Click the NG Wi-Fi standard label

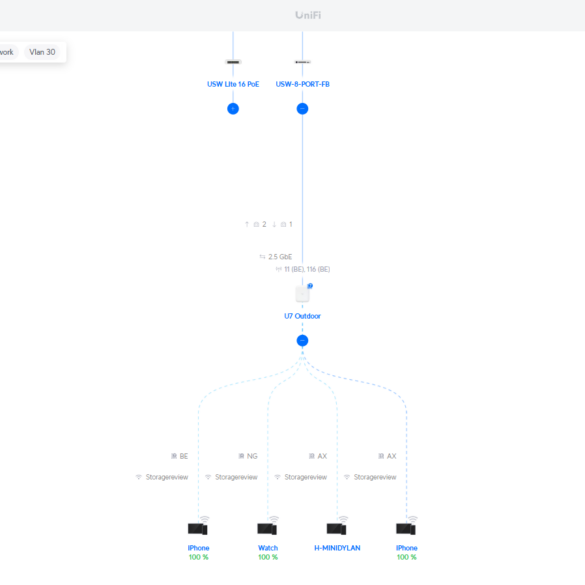248,456
